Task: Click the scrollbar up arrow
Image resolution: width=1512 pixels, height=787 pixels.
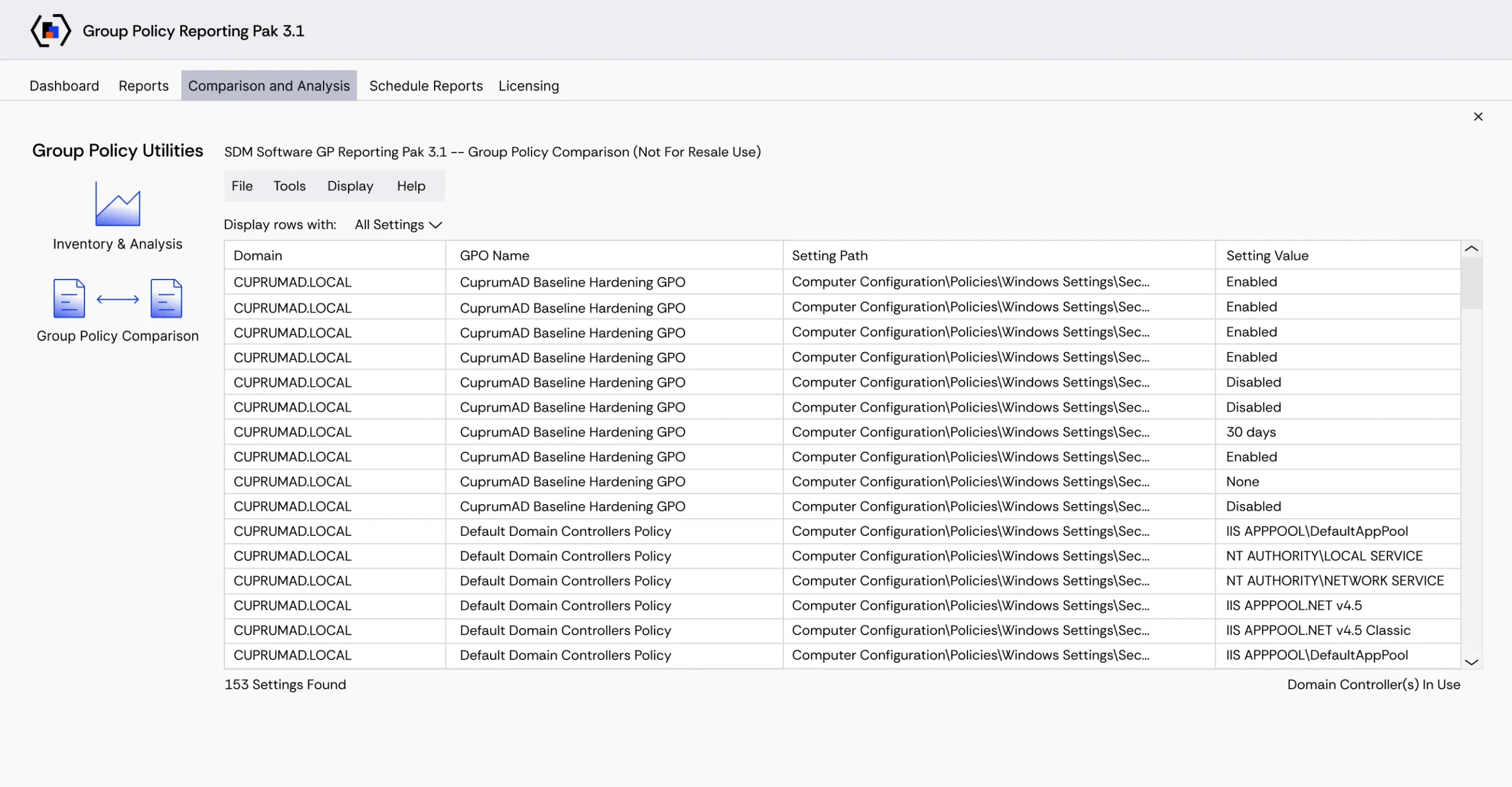Action: click(1471, 249)
